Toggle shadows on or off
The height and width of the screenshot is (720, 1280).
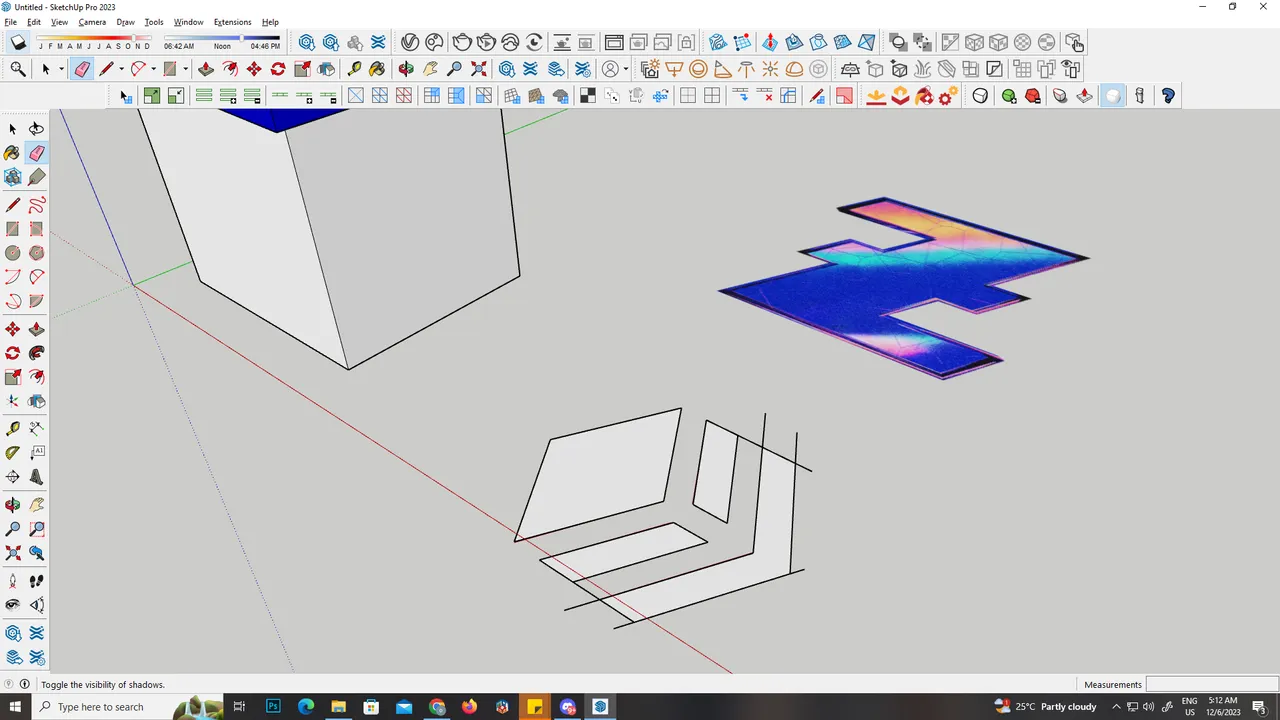click(x=18, y=43)
